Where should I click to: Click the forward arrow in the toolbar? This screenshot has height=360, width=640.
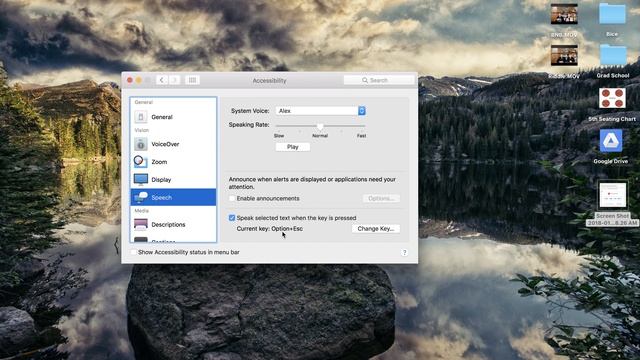pyautogui.click(x=174, y=80)
